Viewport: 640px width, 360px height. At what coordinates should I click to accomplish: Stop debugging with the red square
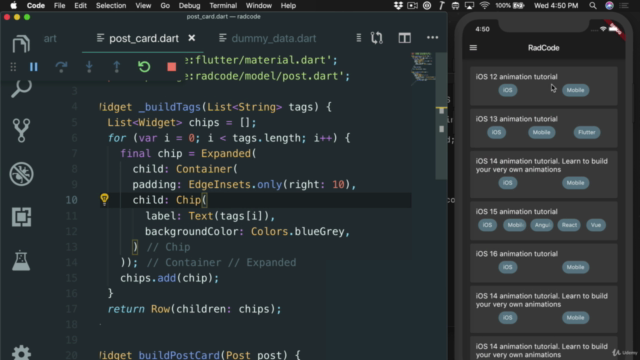[x=171, y=67]
